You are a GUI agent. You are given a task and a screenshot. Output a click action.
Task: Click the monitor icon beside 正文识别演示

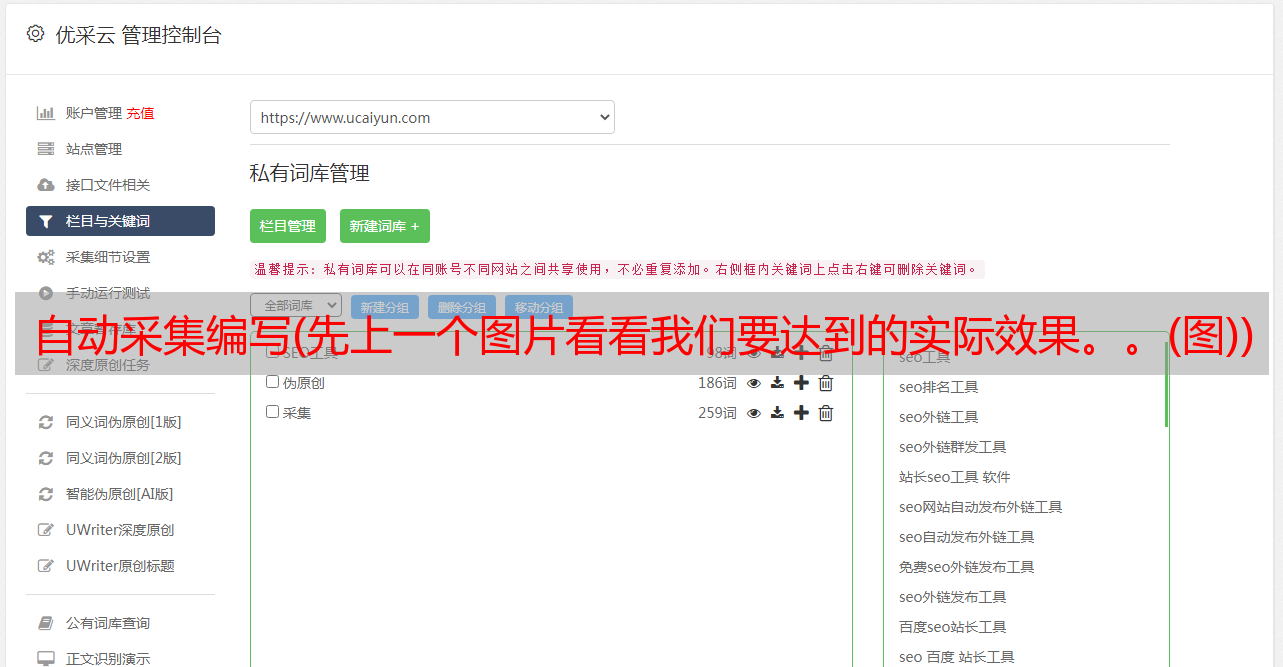pyautogui.click(x=46, y=659)
